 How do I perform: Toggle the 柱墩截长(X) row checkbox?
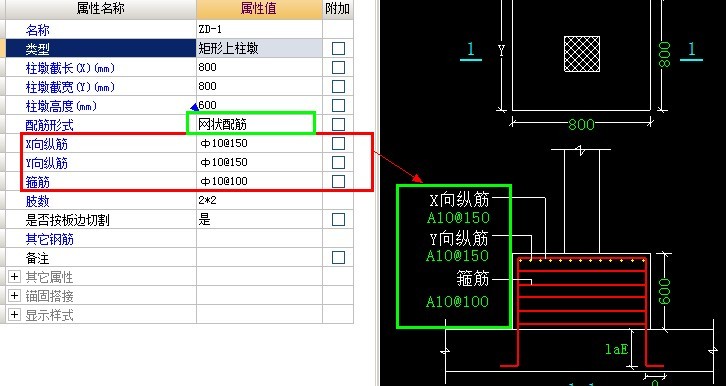click(x=338, y=67)
